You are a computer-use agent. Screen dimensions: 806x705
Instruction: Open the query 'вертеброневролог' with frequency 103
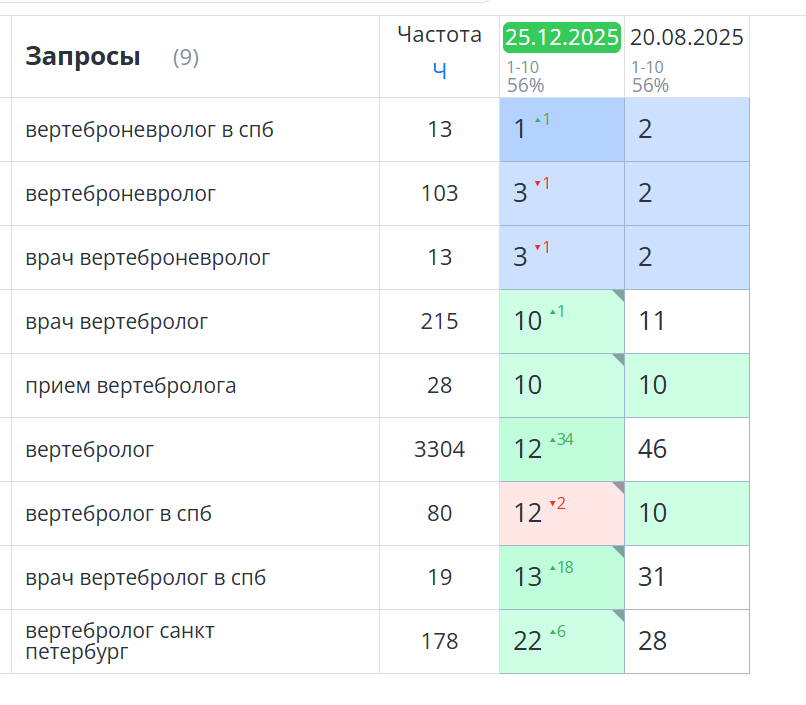coord(121,194)
